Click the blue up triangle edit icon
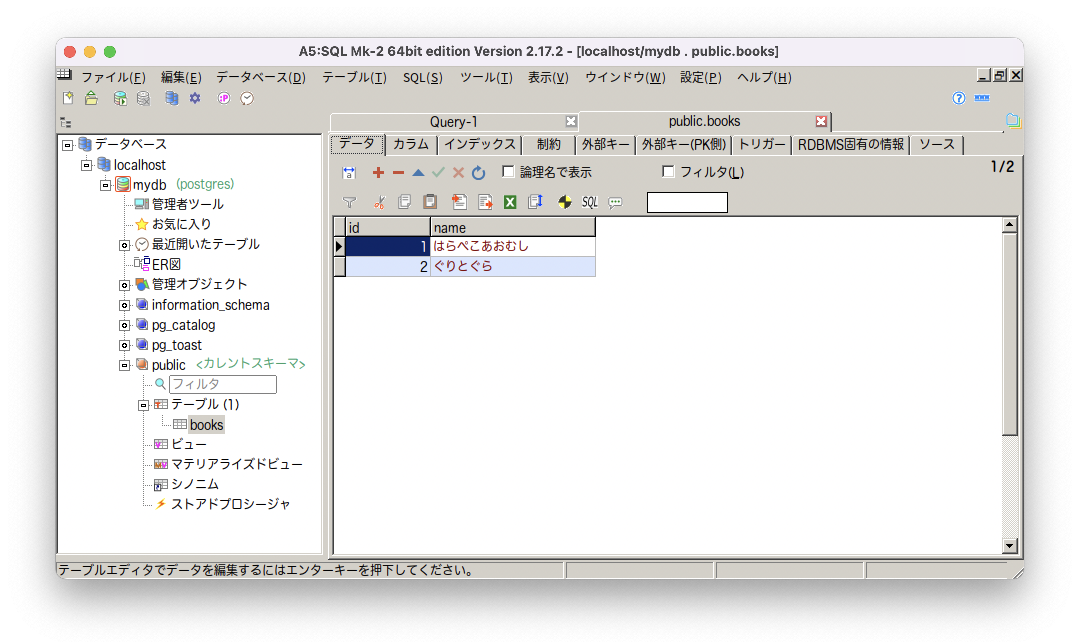This screenshot has width=1080, height=642. click(418, 172)
